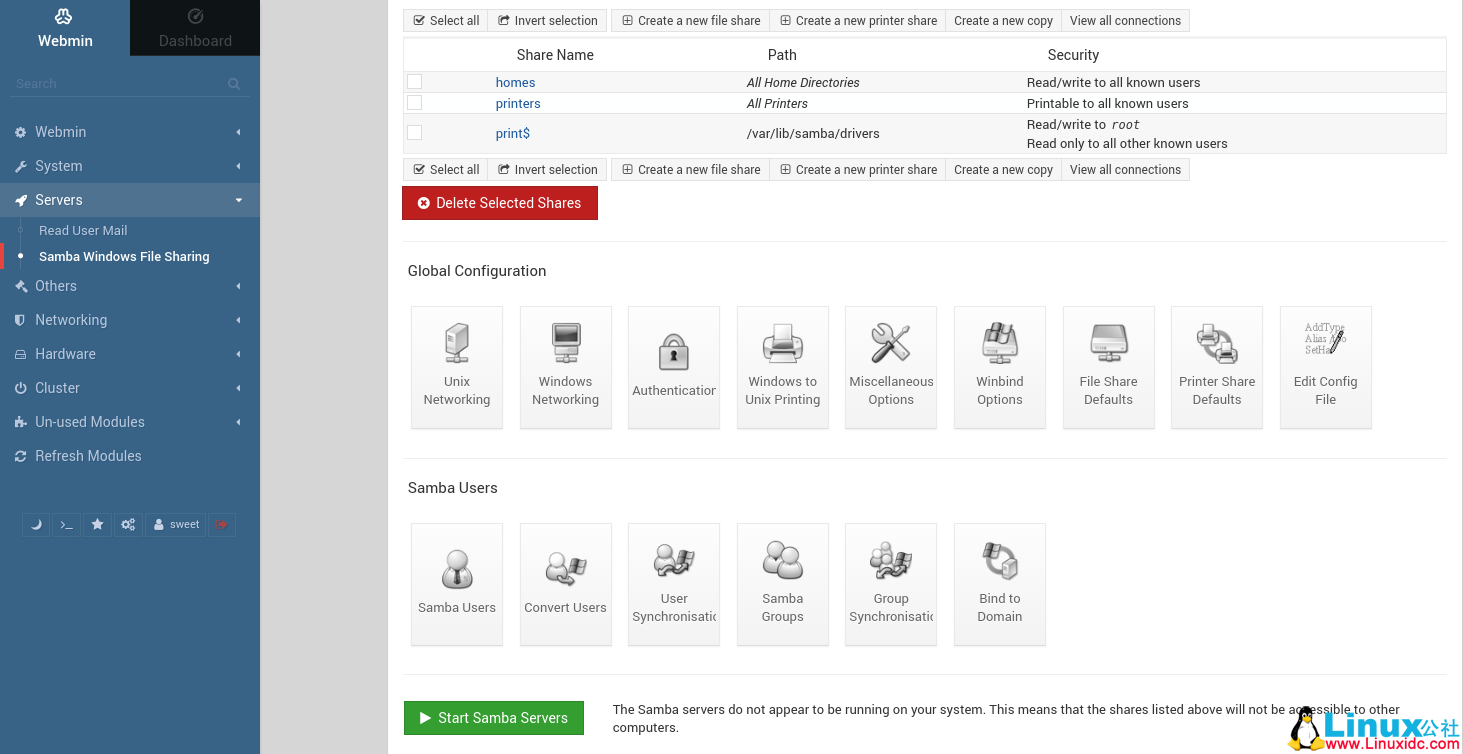
Task: Switch to the Dashboard tab
Action: pos(195,28)
